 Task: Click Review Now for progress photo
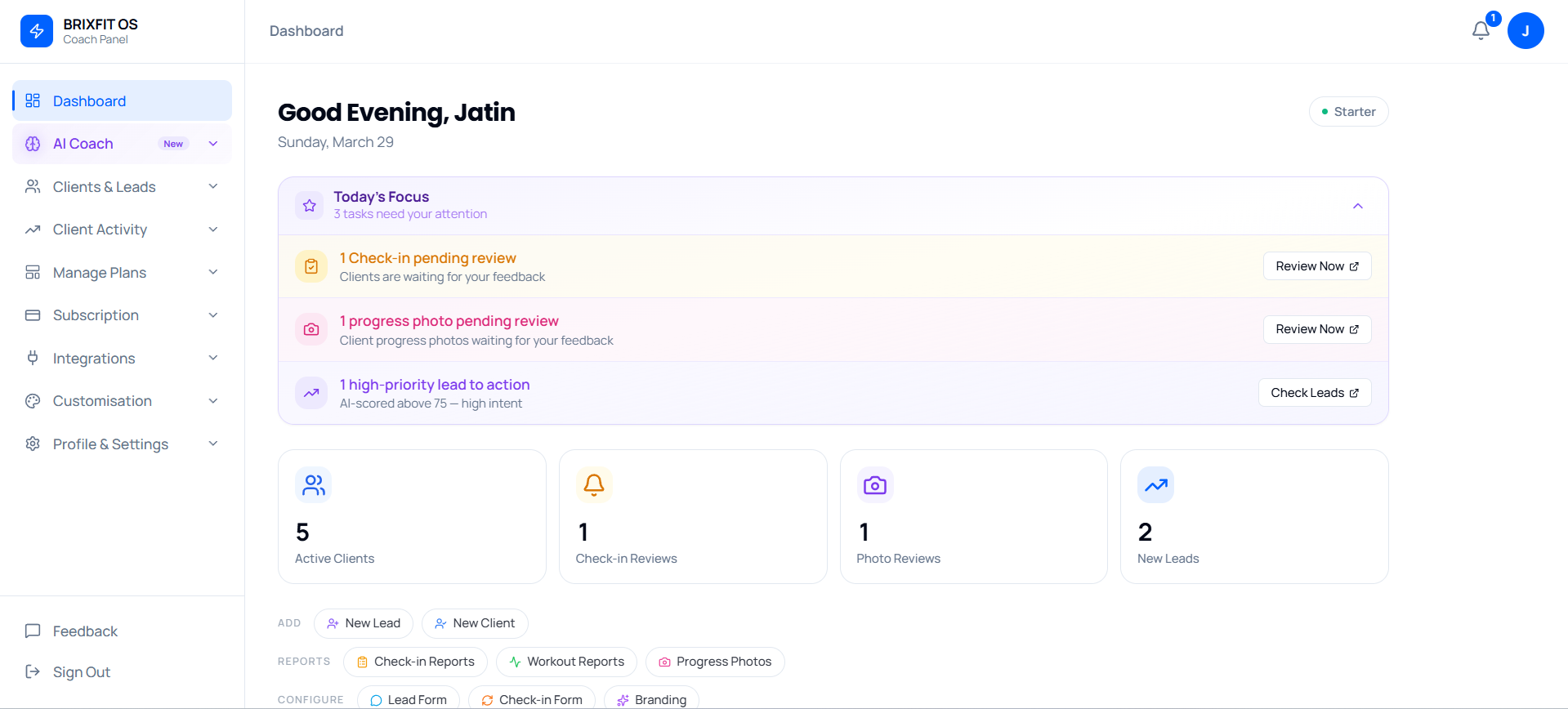click(x=1317, y=329)
